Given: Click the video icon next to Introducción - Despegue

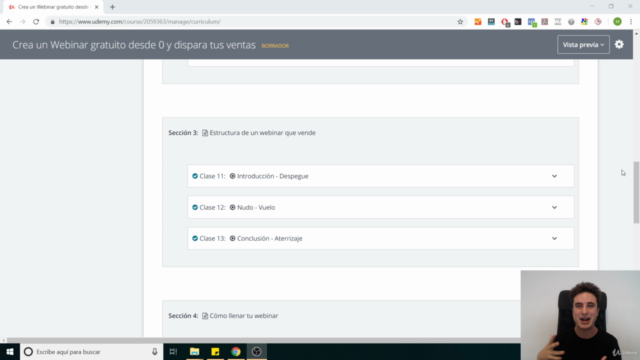Looking at the screenshot, I should pos(233,176).
